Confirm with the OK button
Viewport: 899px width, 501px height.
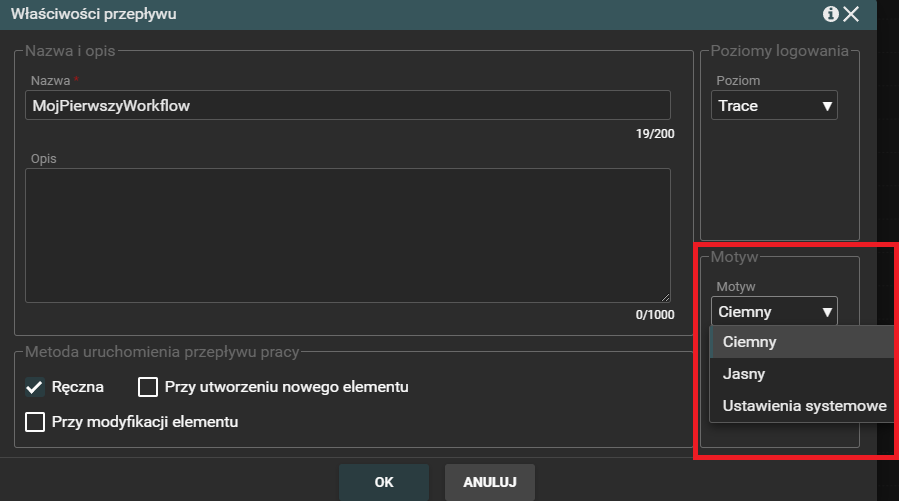click(x=384, y=482)
